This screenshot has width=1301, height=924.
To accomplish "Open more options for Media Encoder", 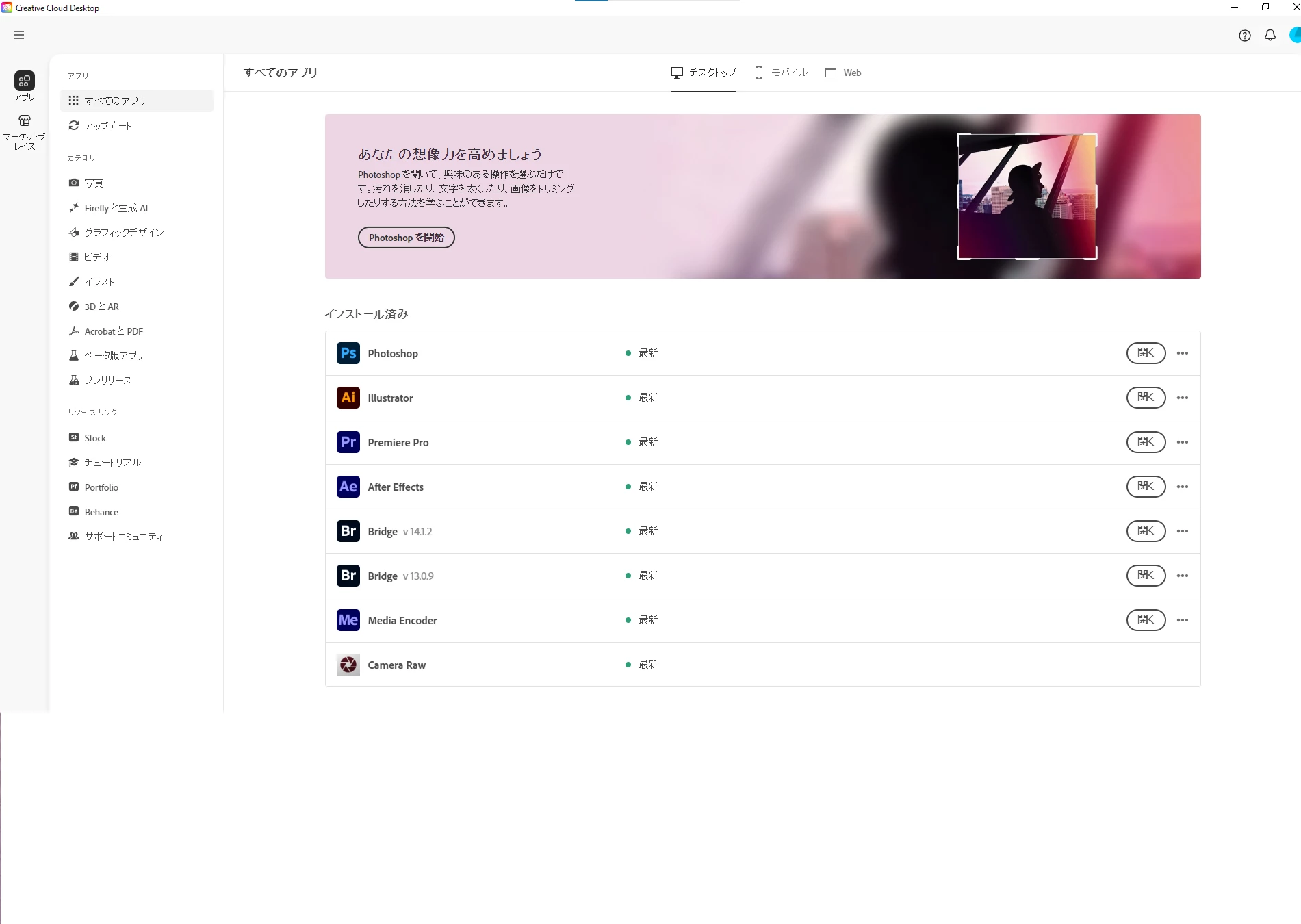I will (x=1183, y=620).
